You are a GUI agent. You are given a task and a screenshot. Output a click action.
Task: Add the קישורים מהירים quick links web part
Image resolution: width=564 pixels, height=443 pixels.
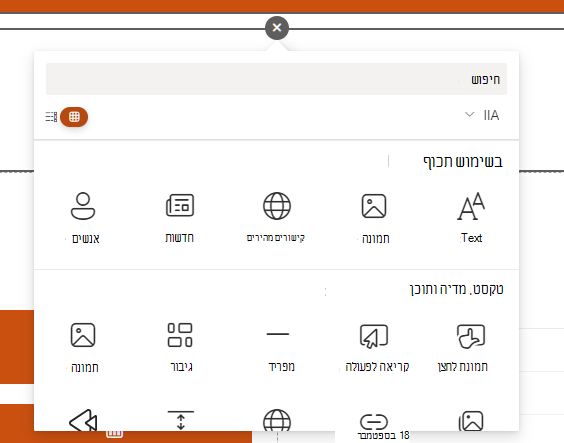(277, 218)
